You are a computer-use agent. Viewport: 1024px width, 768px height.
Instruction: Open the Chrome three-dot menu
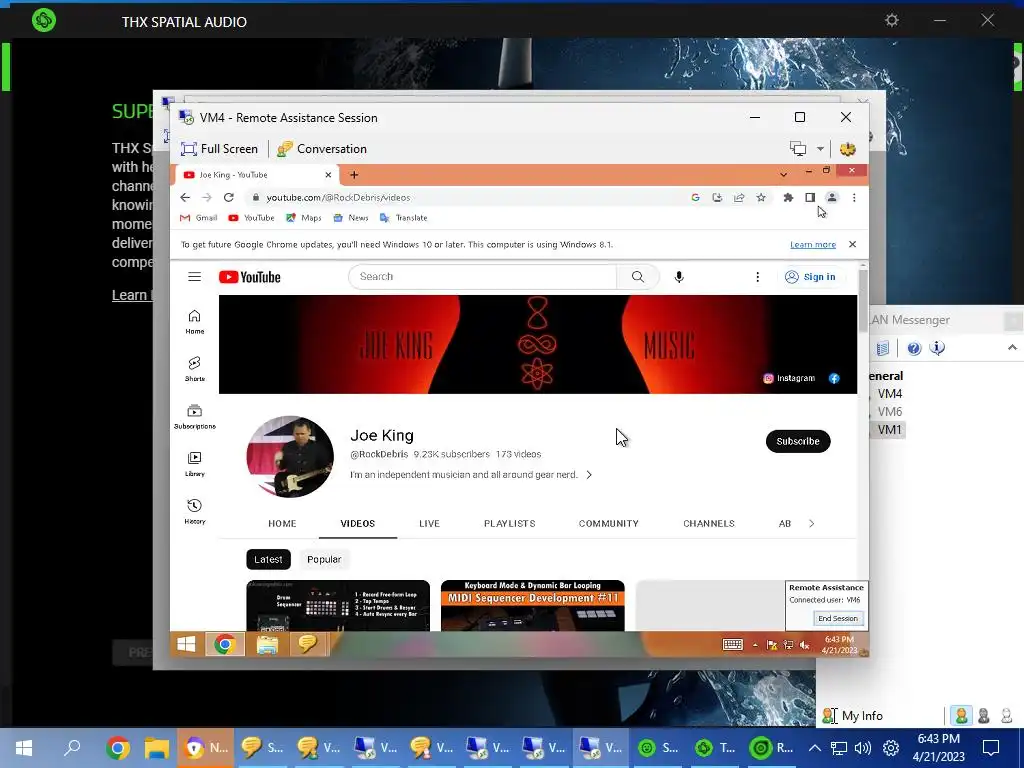tap(854, 197)
